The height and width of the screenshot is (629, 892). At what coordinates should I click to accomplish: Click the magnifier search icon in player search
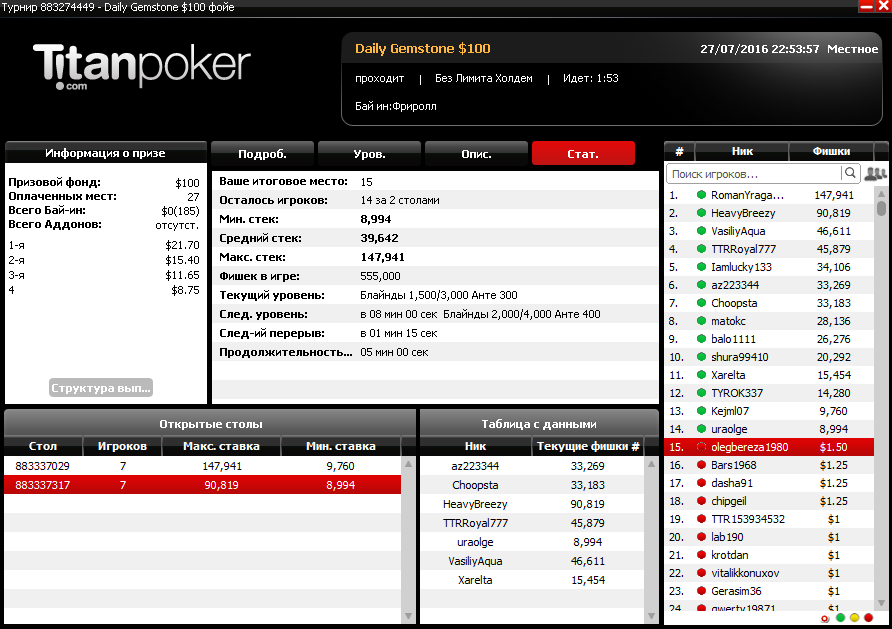850,173
